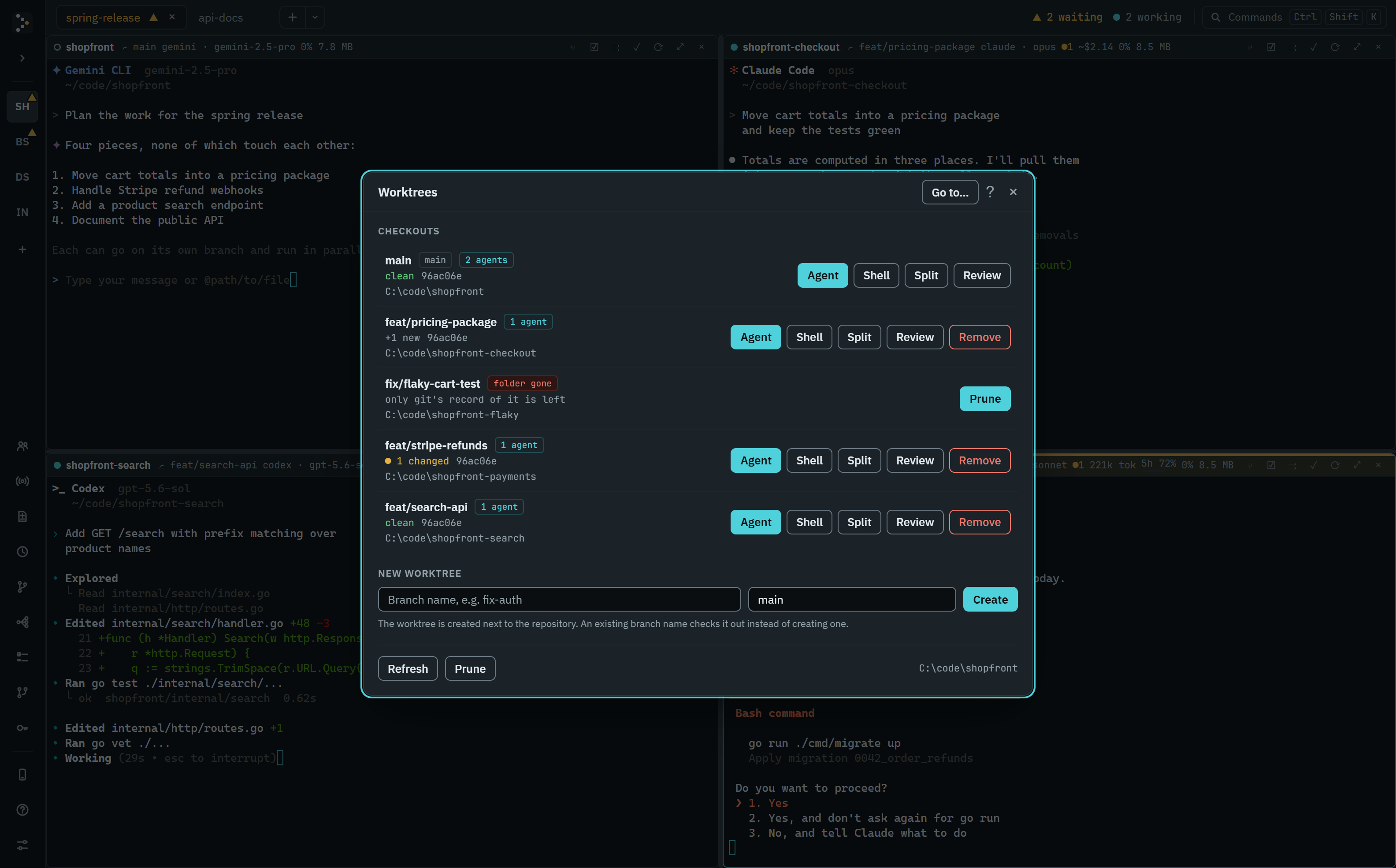Screen dimensions: 1396x868
Task: Click the question mark help icon in Worktrees dialog
Action: tap(990, 192)
